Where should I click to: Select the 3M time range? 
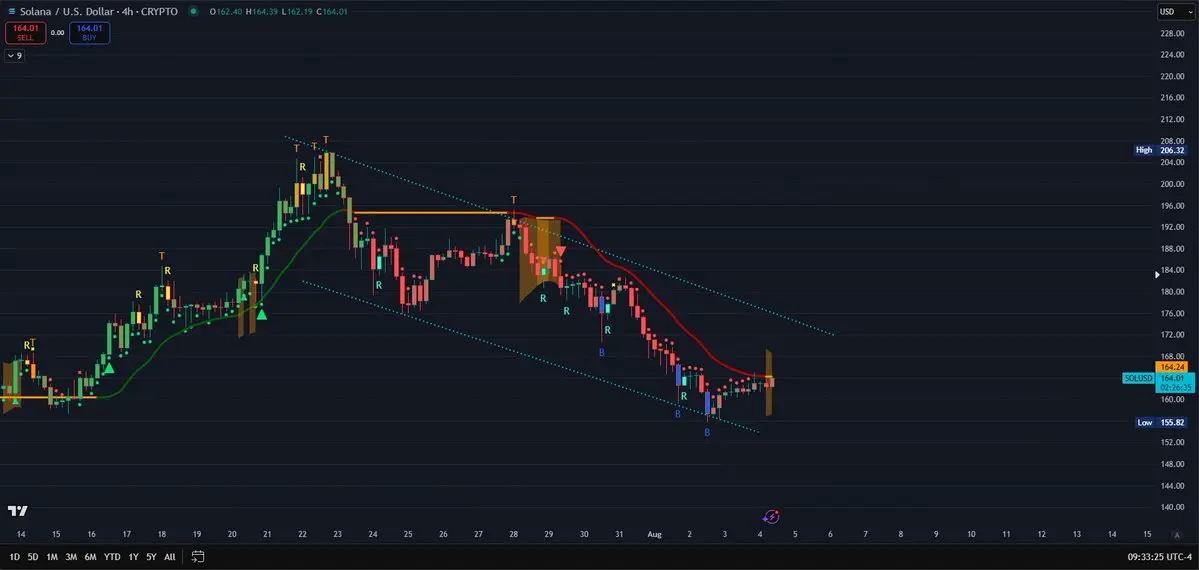tap(71, 557)
